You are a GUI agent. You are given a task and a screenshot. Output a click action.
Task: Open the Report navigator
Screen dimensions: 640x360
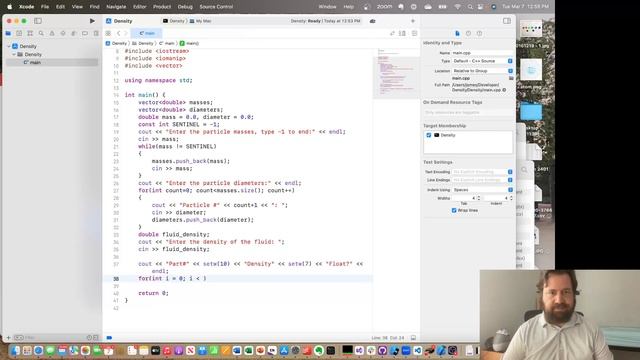pyautogui.click(x=96, y=33)
